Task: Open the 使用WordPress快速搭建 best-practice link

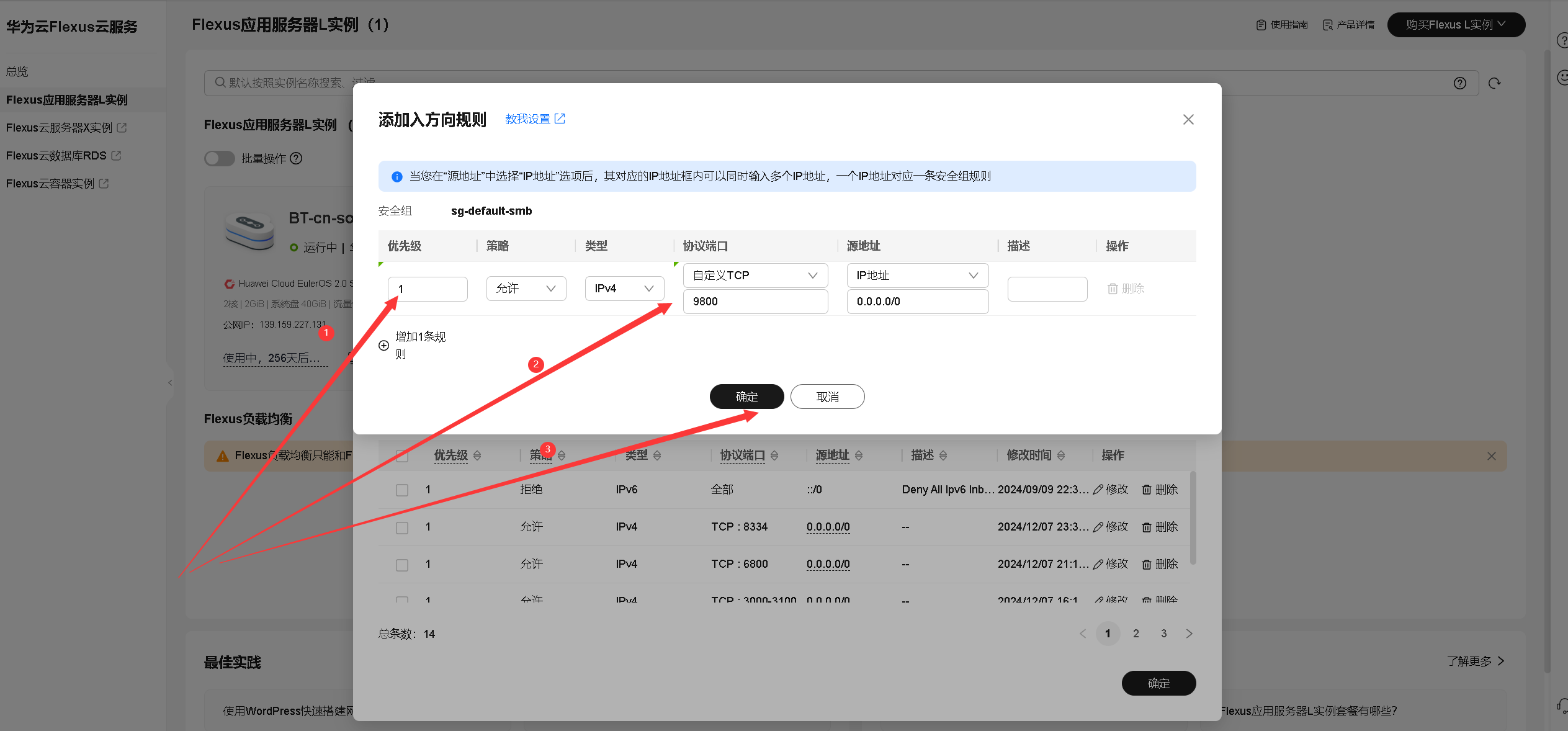Action: (x=289, y=711)
